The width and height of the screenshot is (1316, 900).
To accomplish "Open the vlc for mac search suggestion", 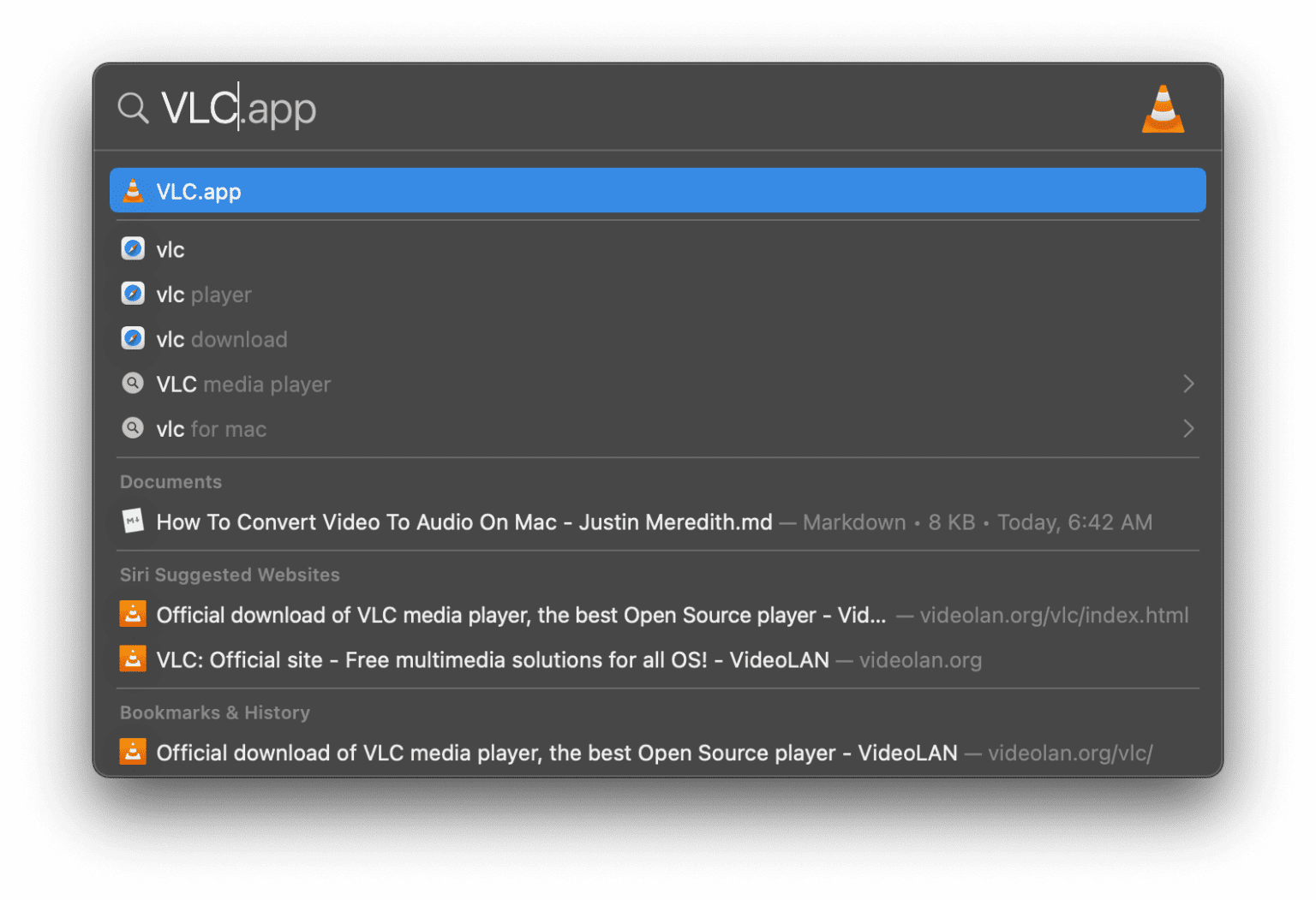I will [x=210, y=428].
